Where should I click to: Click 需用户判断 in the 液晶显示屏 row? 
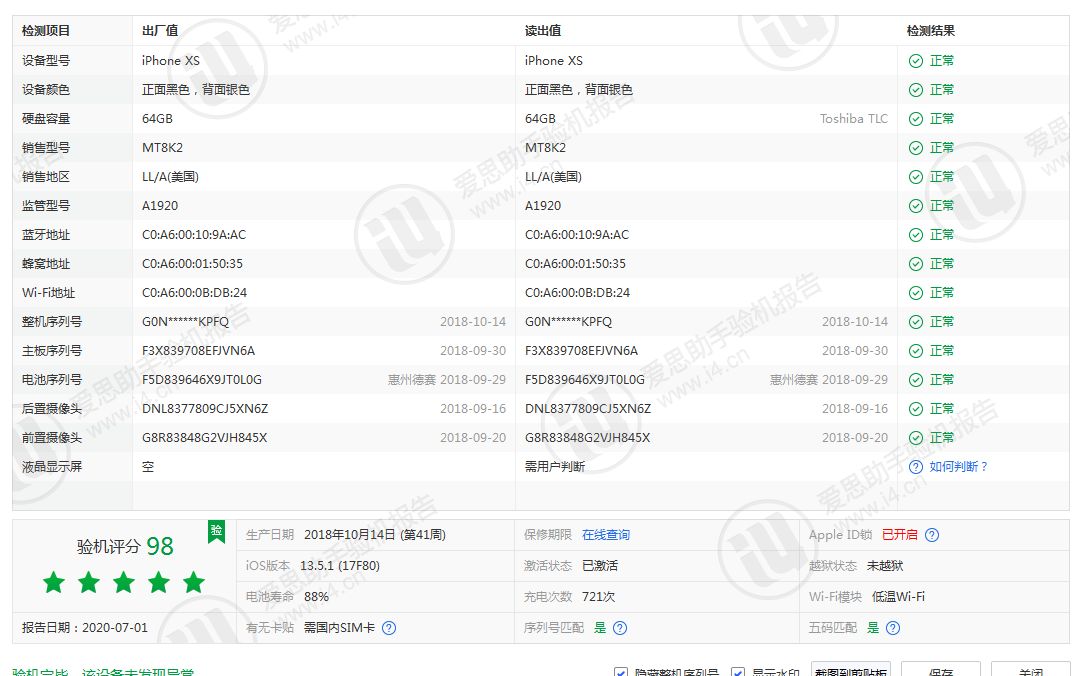point(555,466)
